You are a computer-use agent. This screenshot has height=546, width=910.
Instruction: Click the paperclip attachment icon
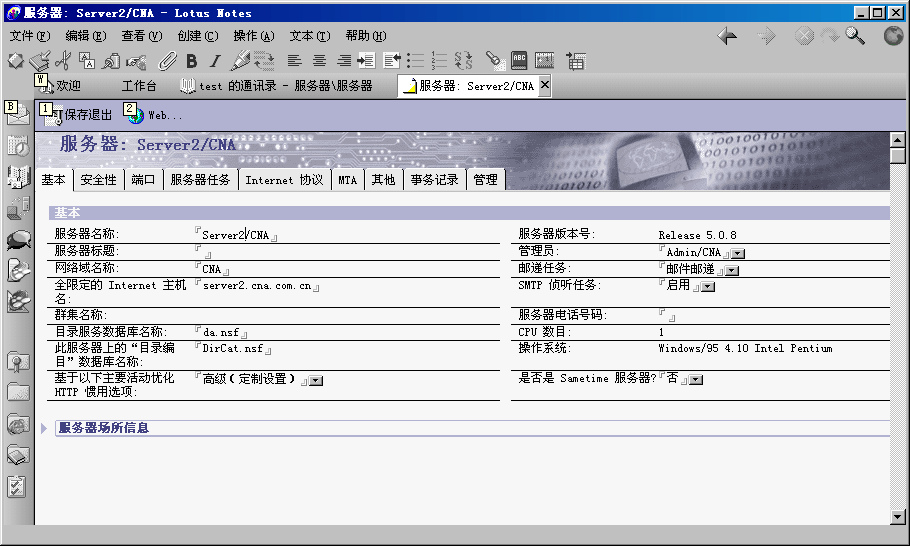pyautogui.click(x=167, y=61)
